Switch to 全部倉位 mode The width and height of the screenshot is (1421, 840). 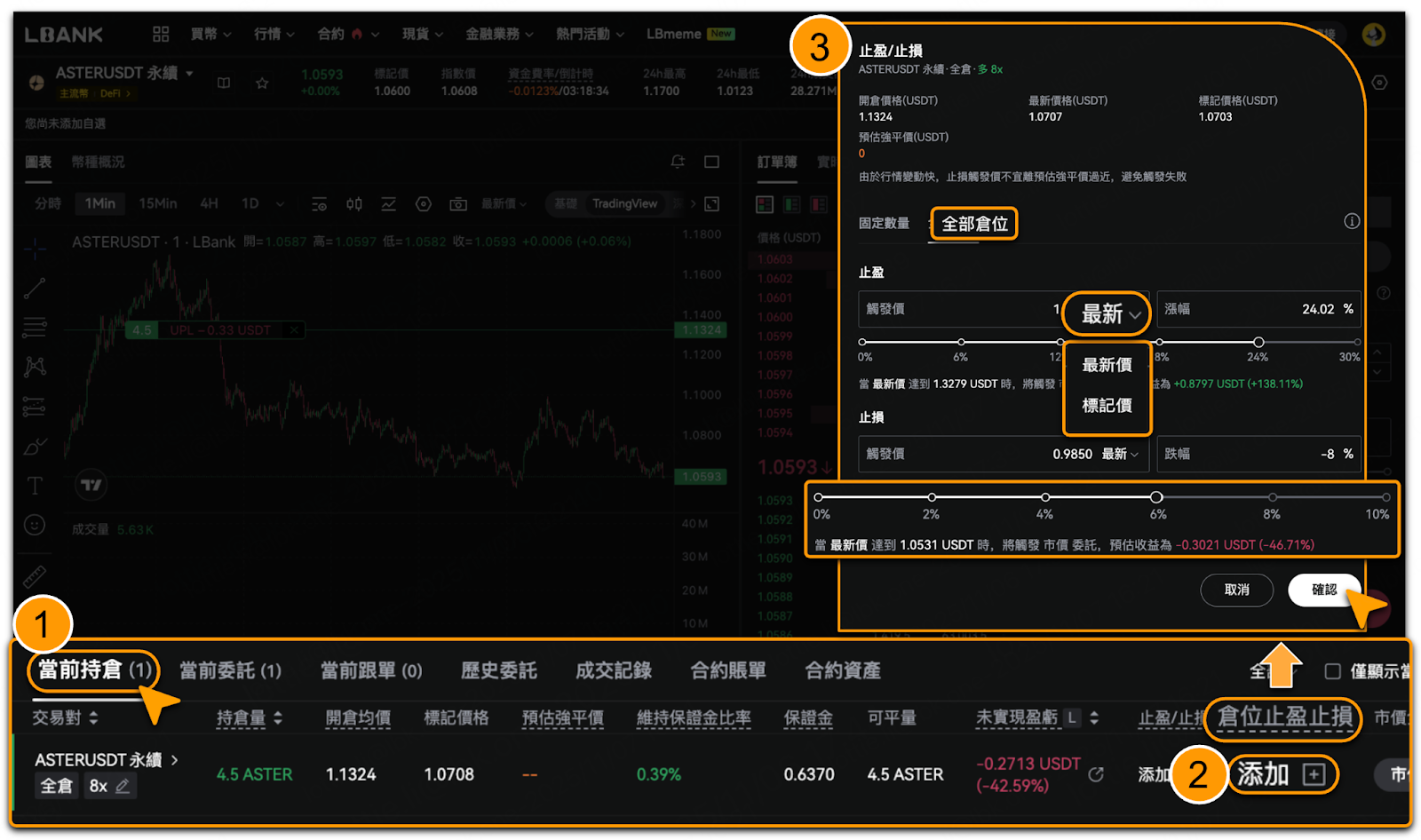point(974,224)
